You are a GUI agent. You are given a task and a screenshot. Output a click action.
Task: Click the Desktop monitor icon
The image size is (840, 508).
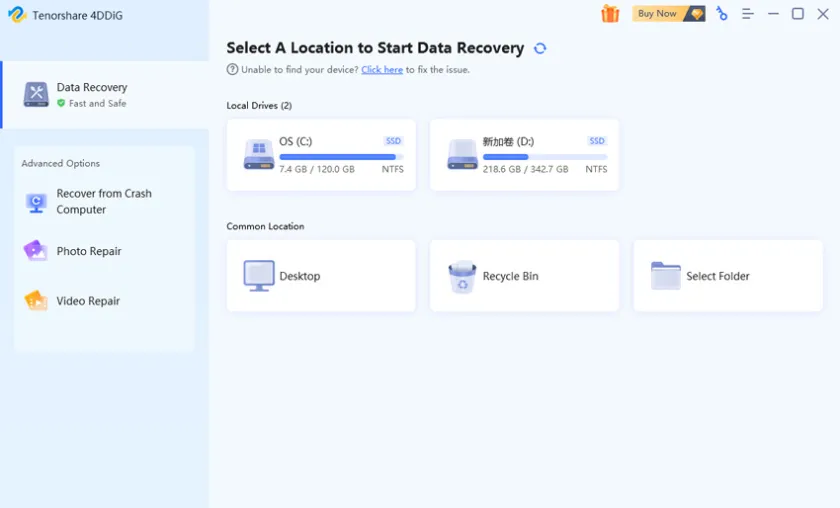click(259, 276)
